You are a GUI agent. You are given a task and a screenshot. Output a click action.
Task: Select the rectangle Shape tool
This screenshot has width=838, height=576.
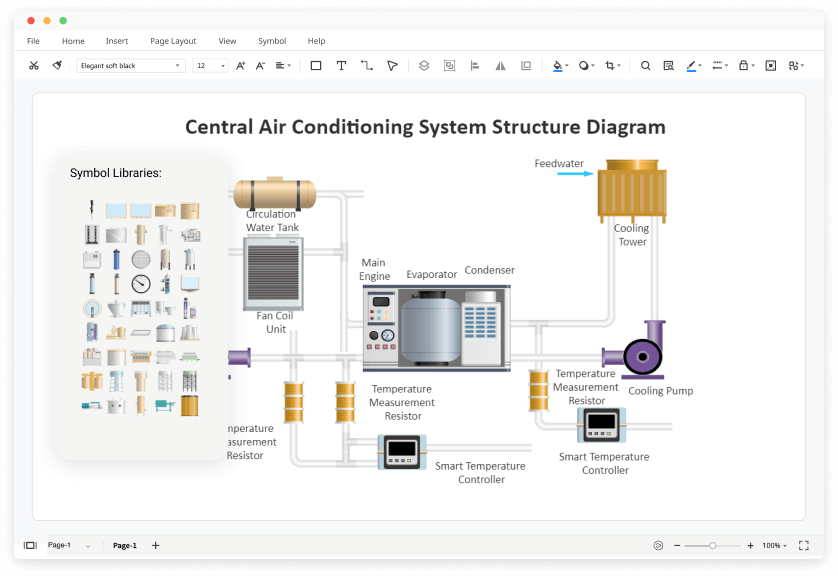(x=316, y=66)
